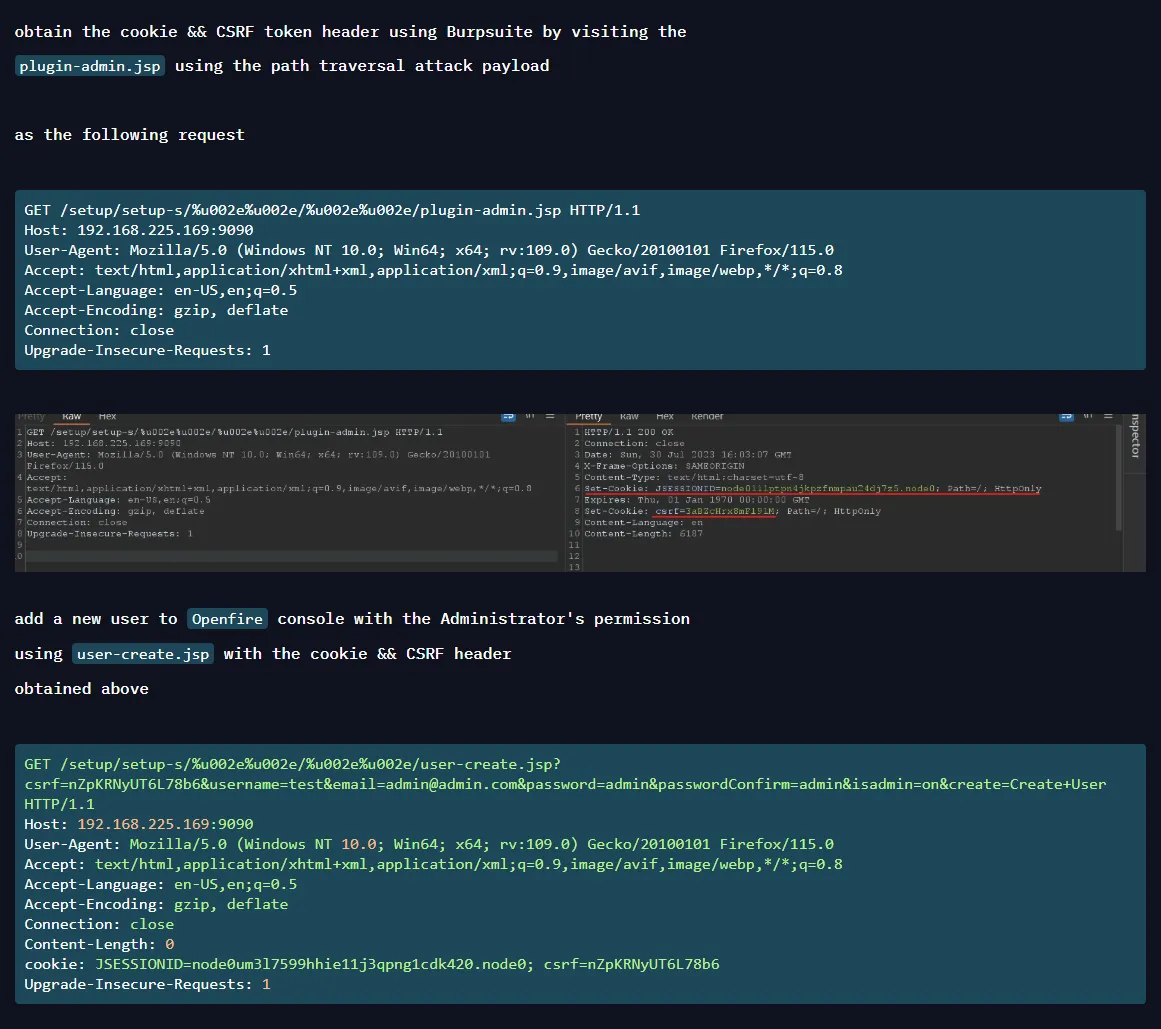1161x1029 pixels.
Task: Click the 'HTTP/1.1 200 OK' line in Burp response
Action: point(629,432)
